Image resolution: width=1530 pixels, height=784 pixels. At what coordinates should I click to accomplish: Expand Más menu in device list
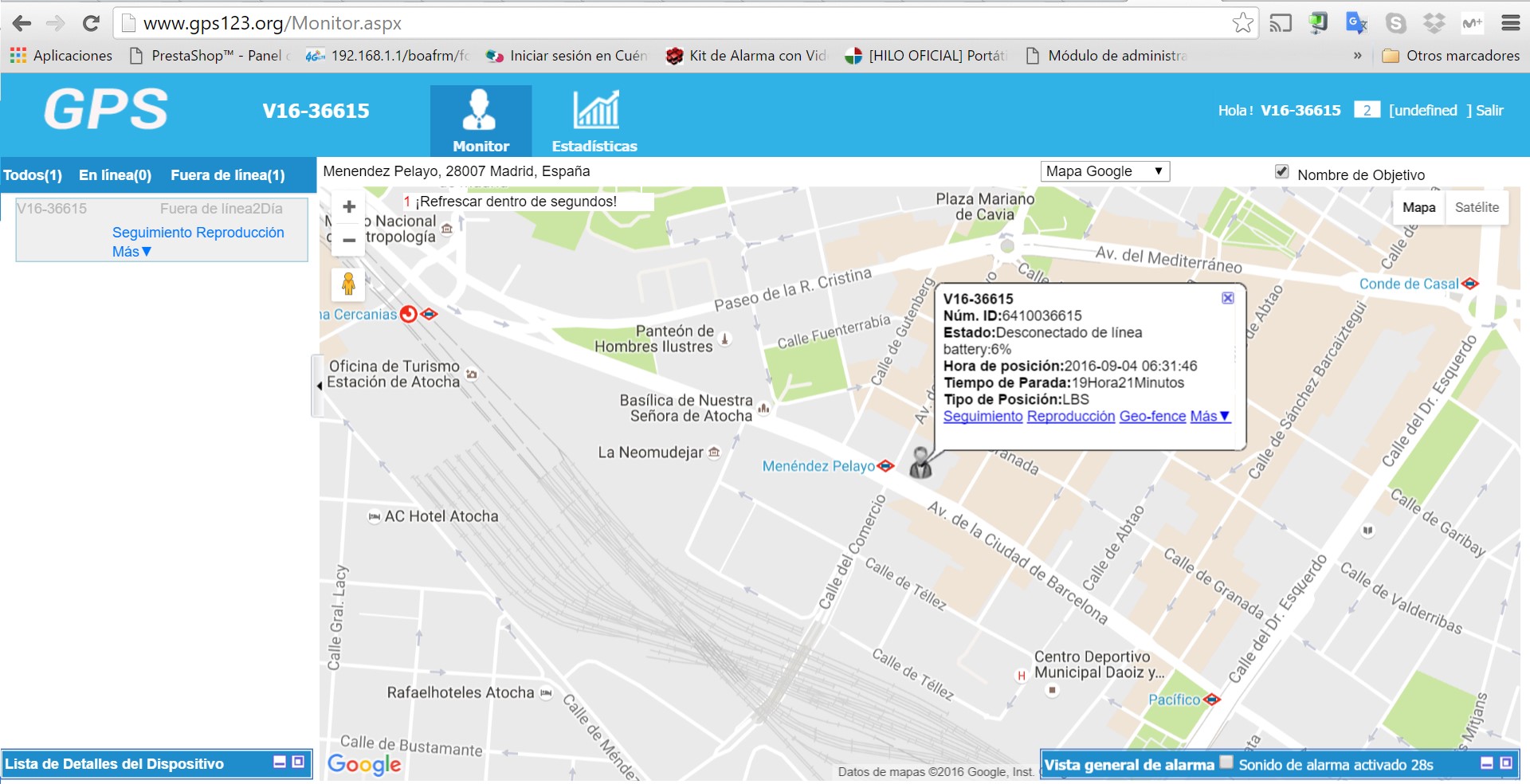[131, 252]
